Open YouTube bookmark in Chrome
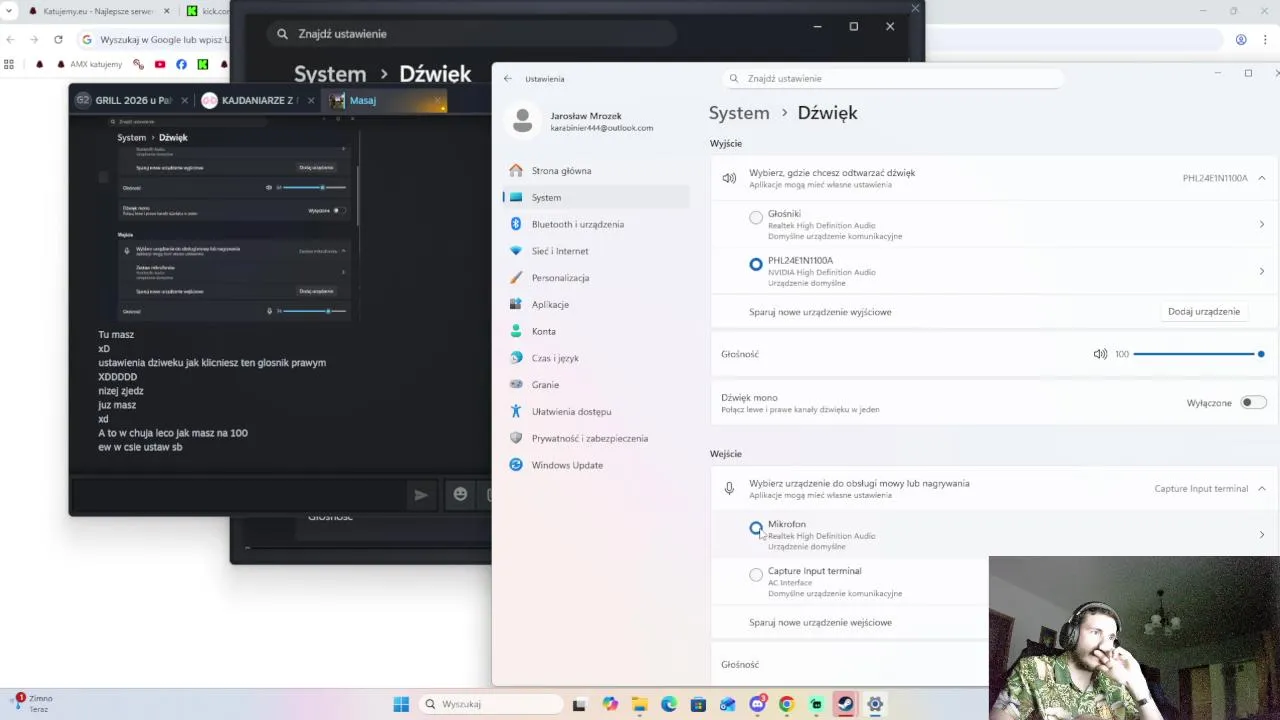1280x720 pixels. tap(160, 64)
